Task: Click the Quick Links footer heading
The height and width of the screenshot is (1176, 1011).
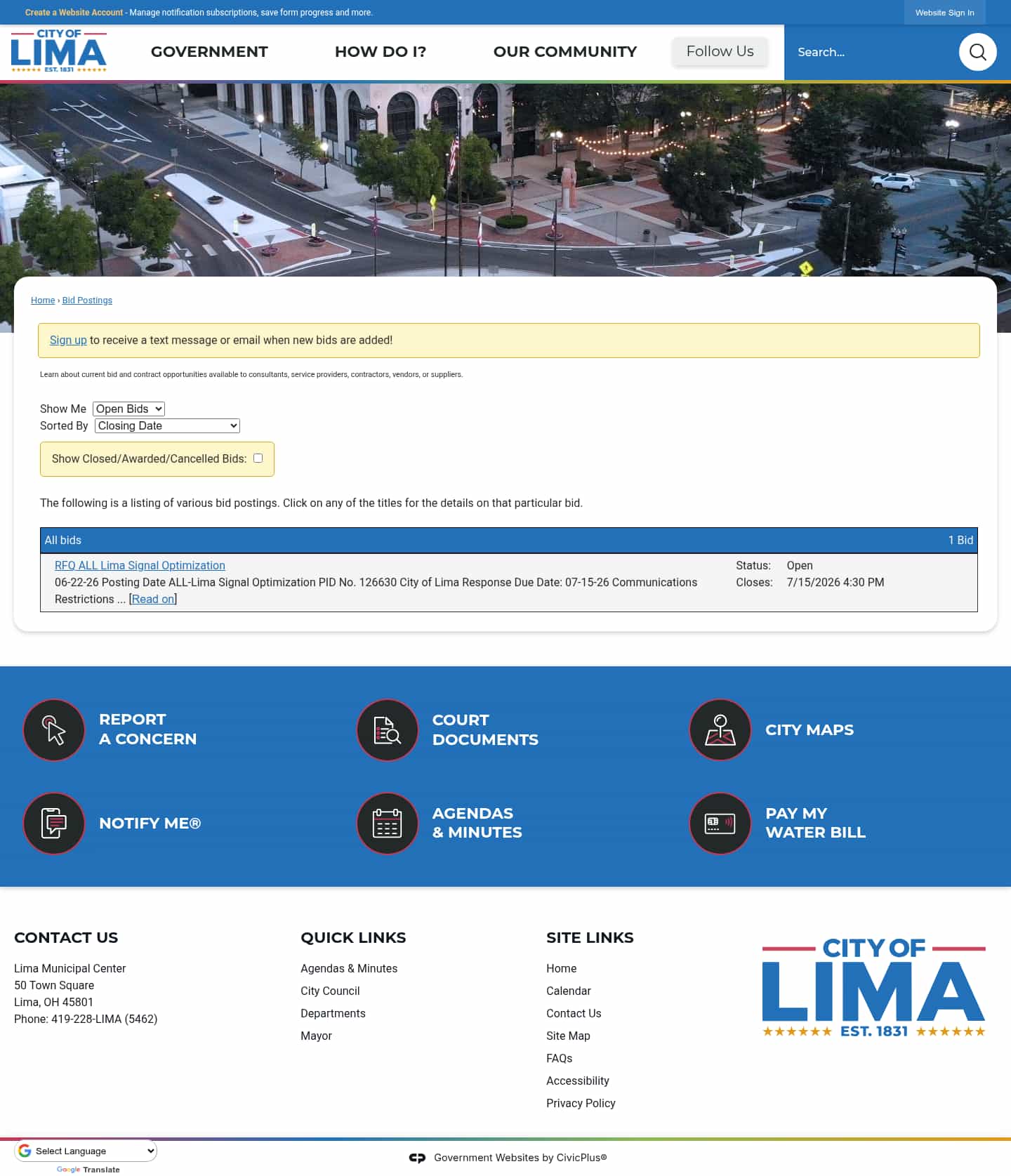Action: tap(353, 937)
